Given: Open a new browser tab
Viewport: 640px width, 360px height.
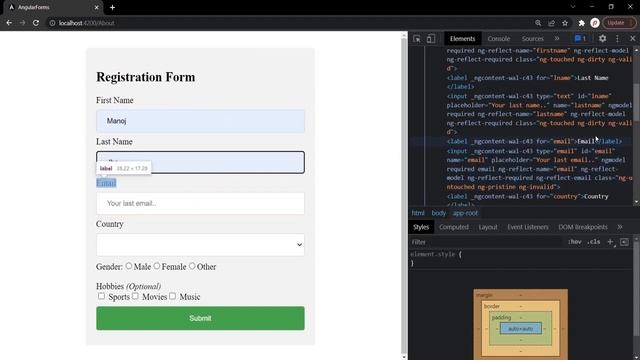Looking at the screenshot, I should click(x=112, y=7).
